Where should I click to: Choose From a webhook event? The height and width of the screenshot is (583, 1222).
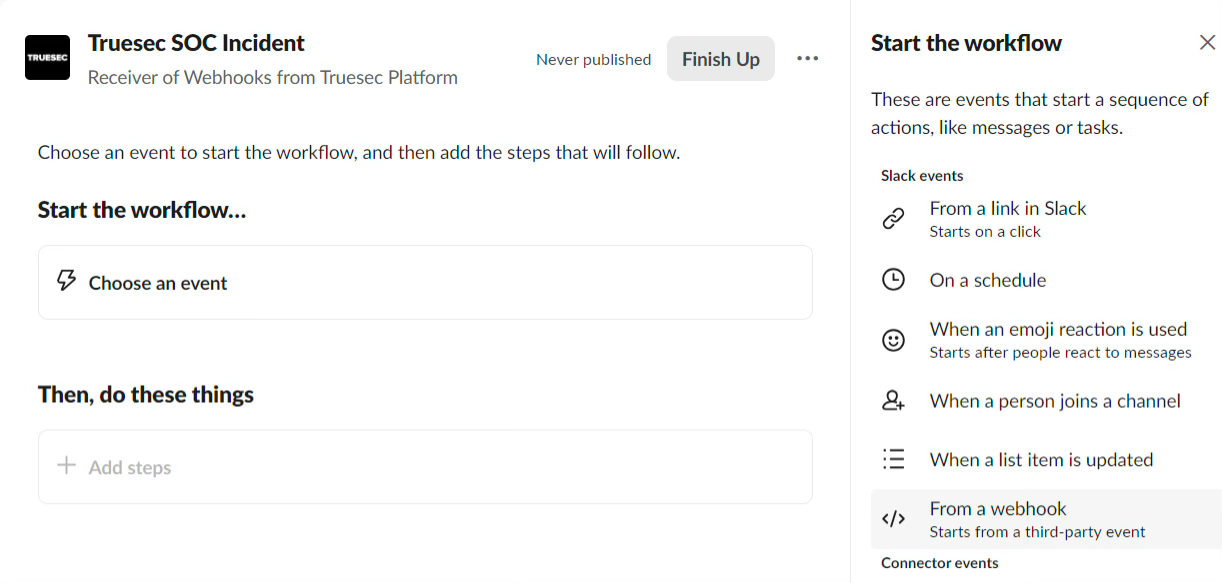tap(1036, 519)
